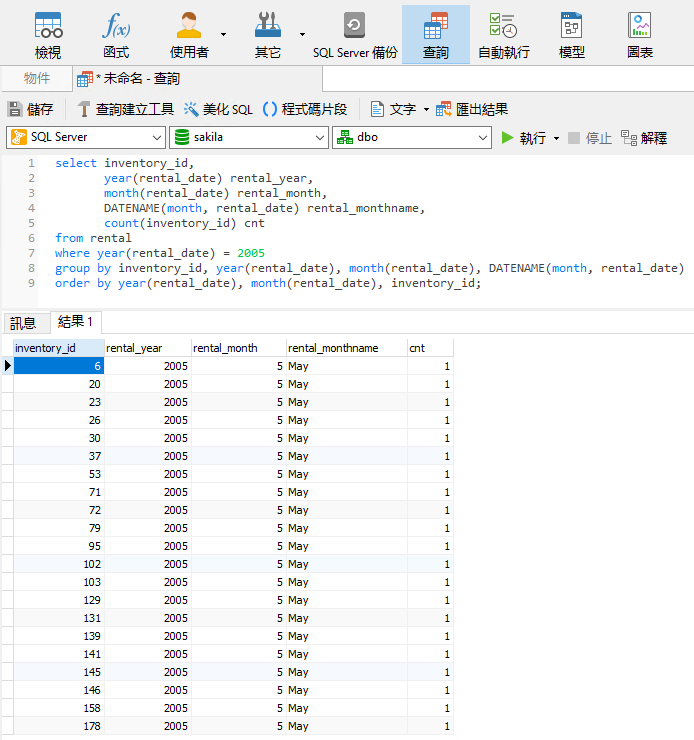Select the 自動執行 (Automation) icon

pos(503,34)
